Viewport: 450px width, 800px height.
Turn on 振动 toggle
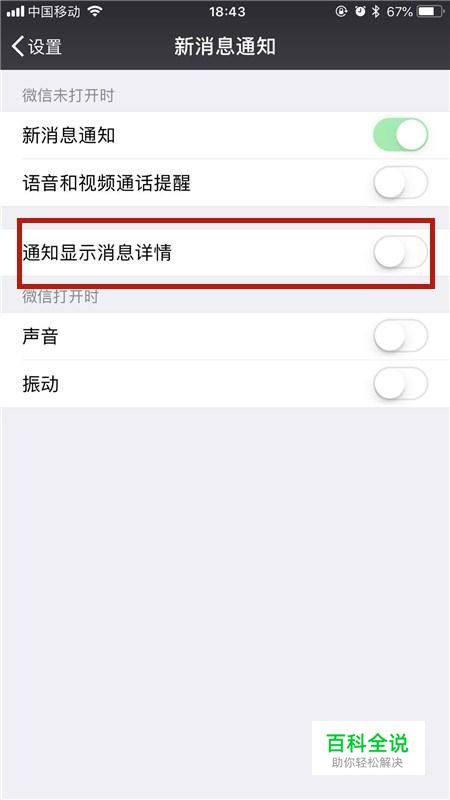click(401, 383)
